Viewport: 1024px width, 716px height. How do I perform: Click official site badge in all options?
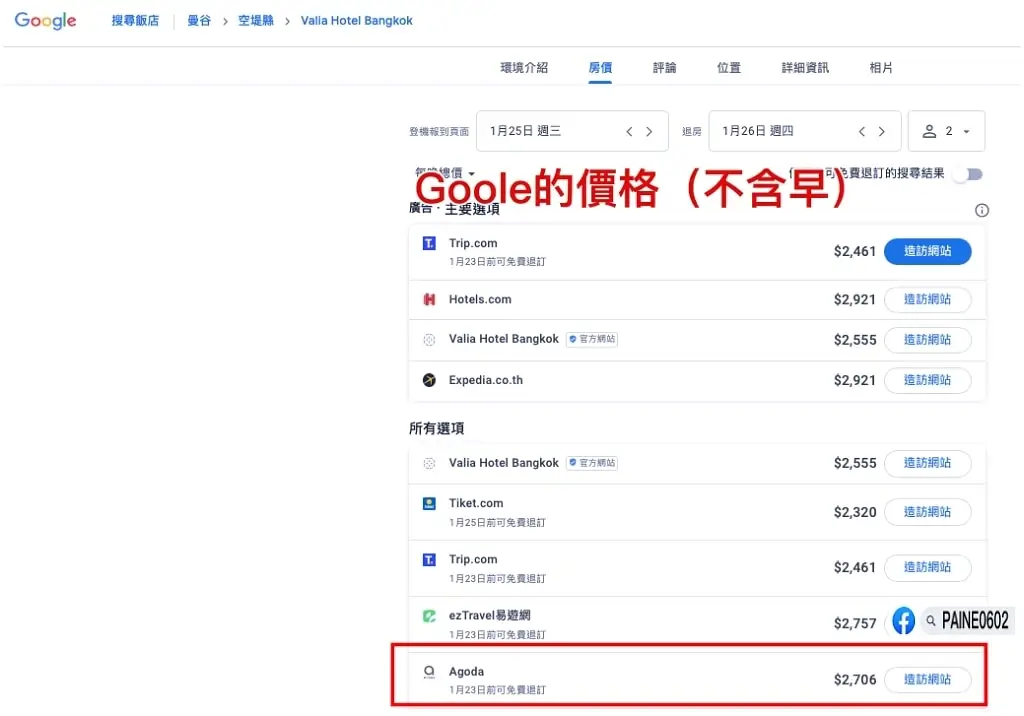click(x=592, y=463)
